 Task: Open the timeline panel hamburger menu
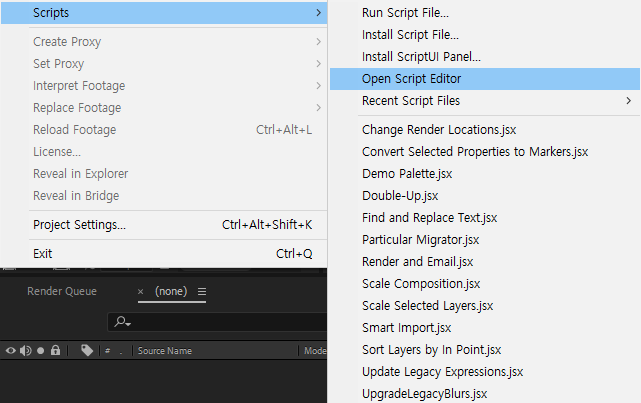(x=202, y=292)
